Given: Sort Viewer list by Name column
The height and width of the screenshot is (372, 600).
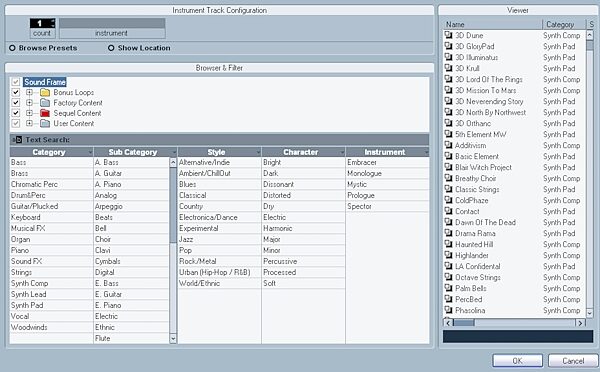Looking at the screenshot, I should [x=492, y=24].
